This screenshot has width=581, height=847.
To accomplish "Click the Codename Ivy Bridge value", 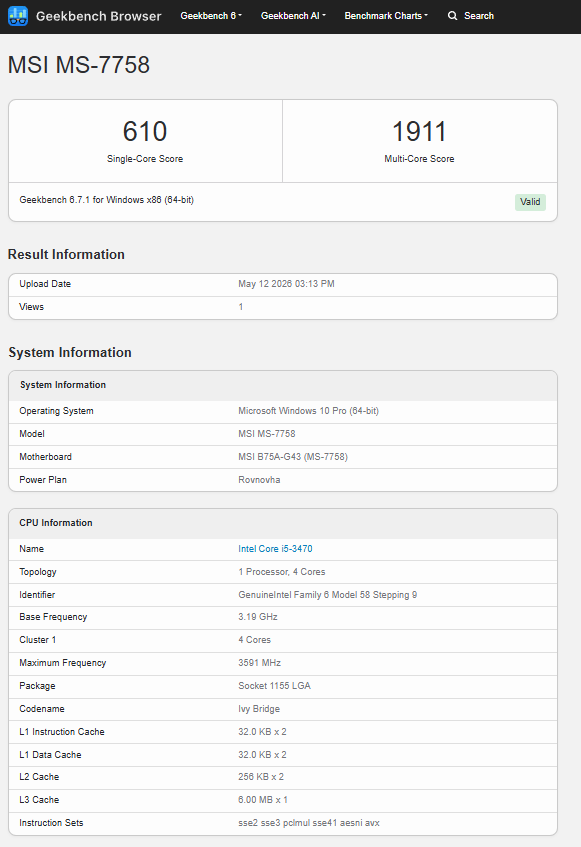I will click(x=259, y=709).
